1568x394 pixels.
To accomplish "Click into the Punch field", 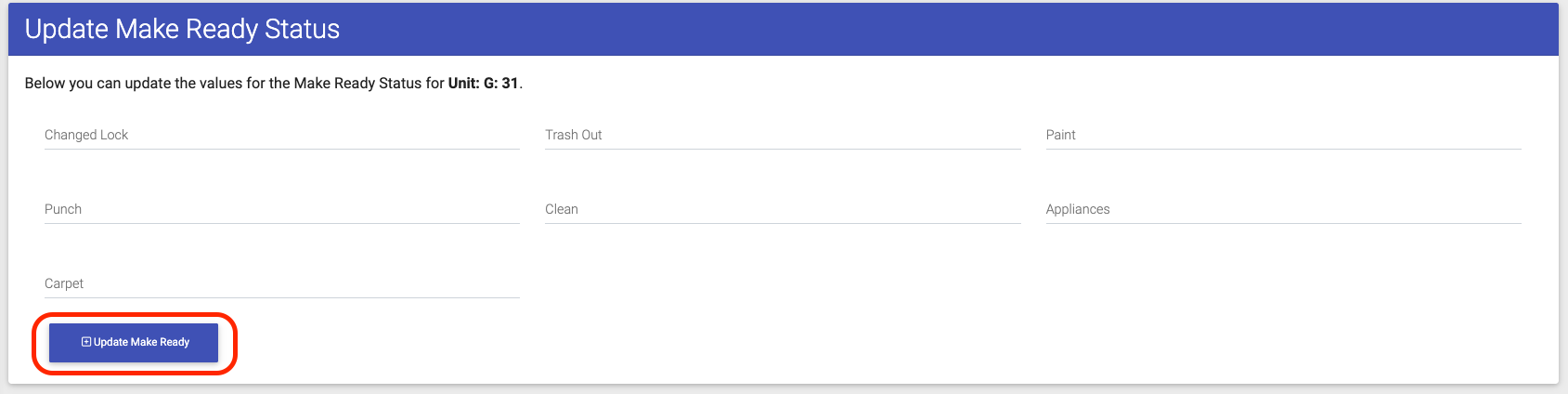I will (x=282, y=210).
